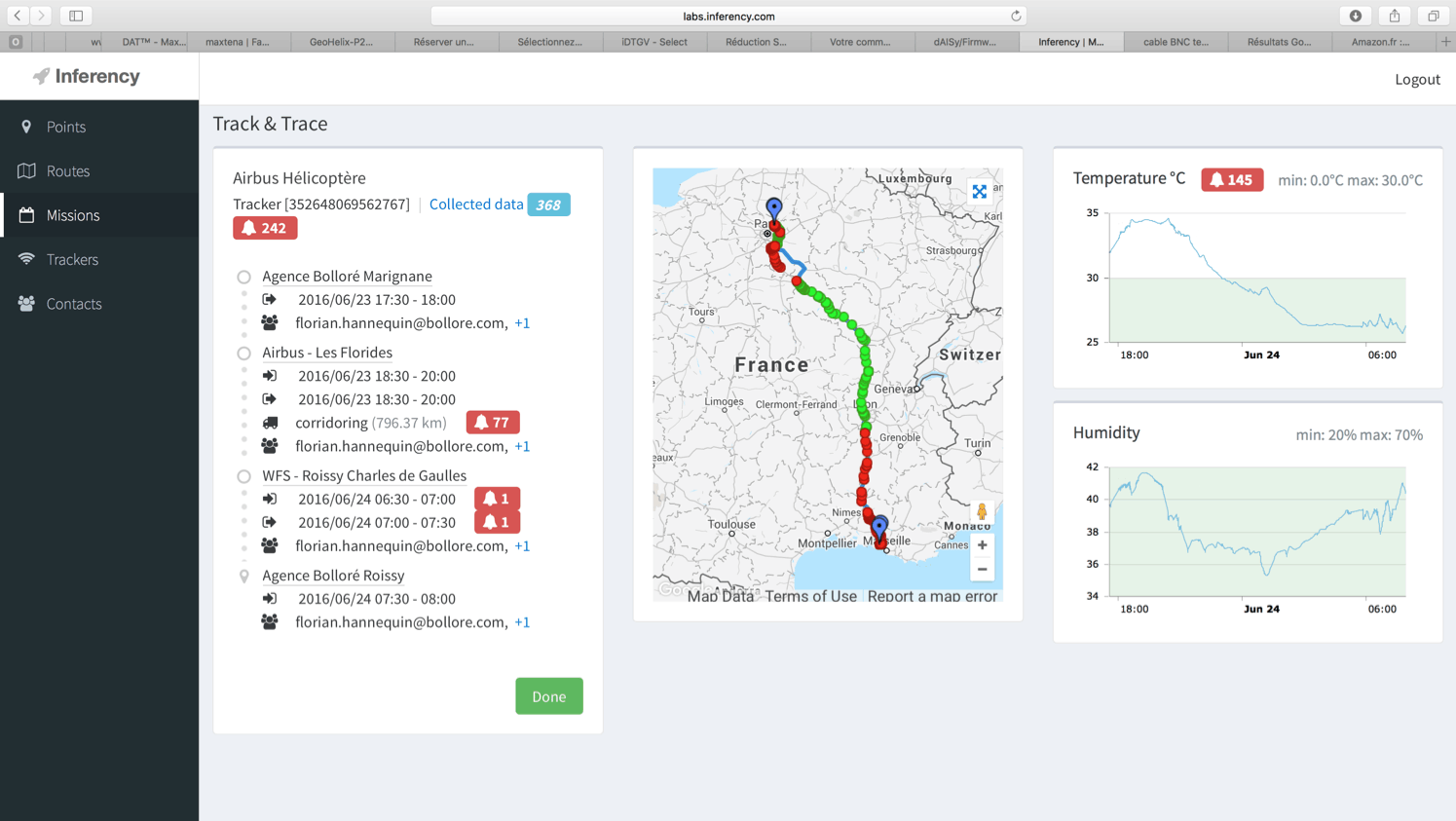Click the 368 collected data badge
This screenshot has height=821, width=1456.
[x=548, y=205]
